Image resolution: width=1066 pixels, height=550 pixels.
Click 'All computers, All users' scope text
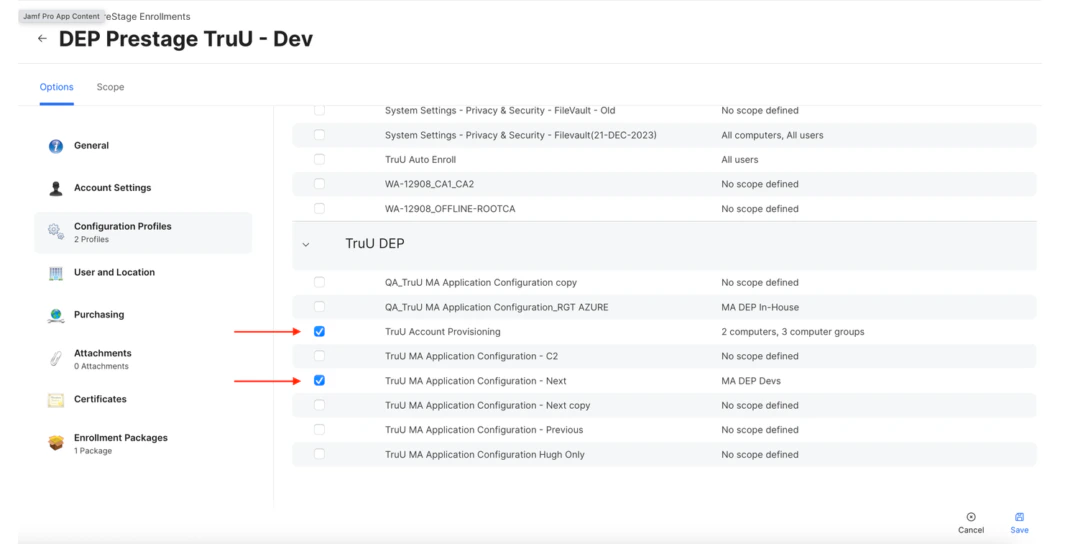pos(772,135)
